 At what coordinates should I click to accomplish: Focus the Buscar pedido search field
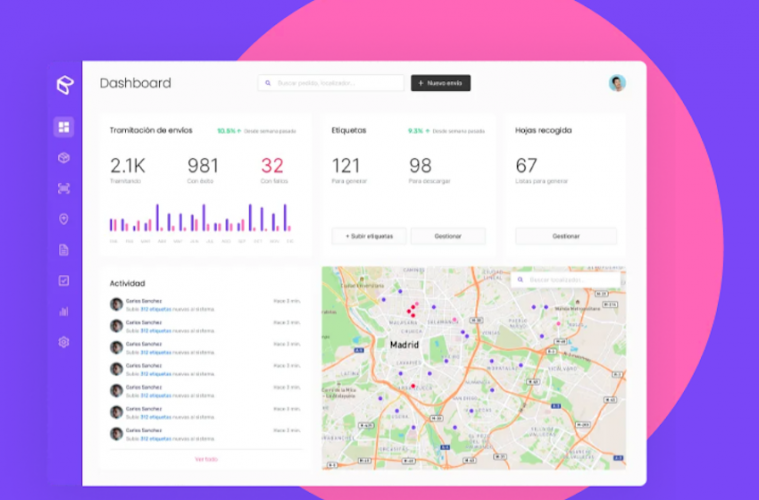331,83
